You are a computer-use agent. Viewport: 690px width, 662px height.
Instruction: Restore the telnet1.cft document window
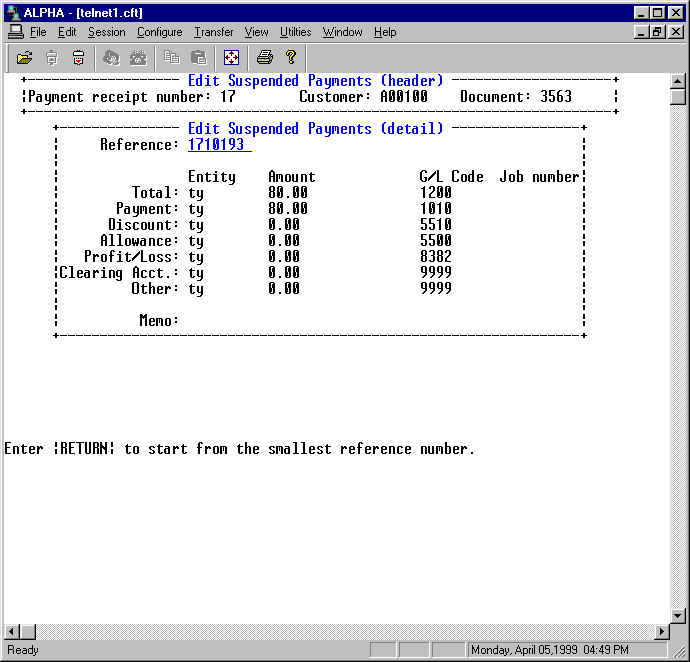[657, 32]
